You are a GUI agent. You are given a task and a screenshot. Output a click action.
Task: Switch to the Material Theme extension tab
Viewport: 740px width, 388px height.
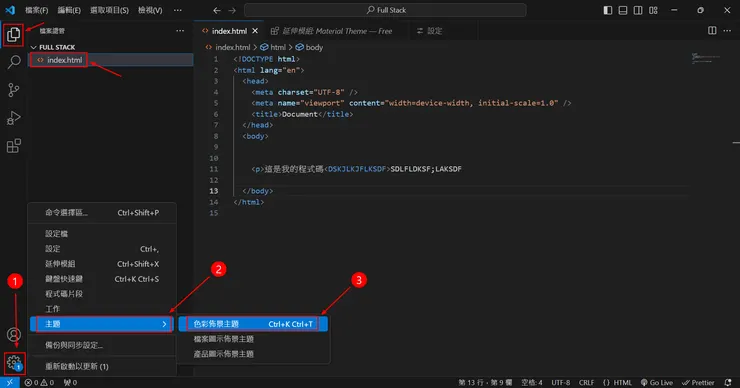pyautogui.click(x=332, y=31)
